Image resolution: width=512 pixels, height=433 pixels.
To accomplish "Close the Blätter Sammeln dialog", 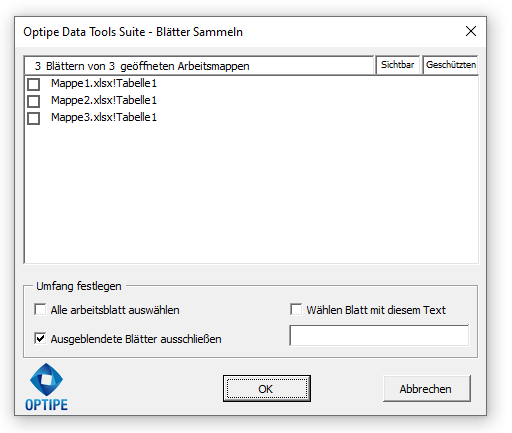I will [471, 31].
